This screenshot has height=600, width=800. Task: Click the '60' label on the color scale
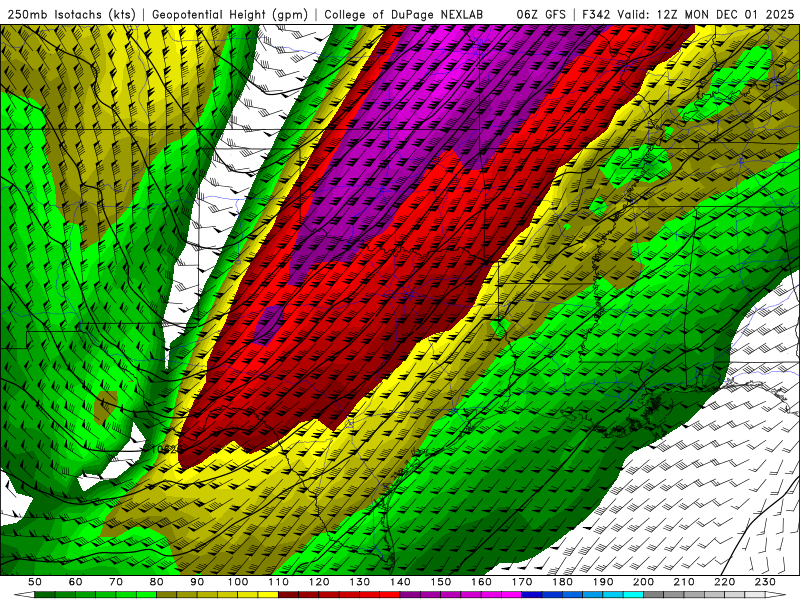coord(75,582)
